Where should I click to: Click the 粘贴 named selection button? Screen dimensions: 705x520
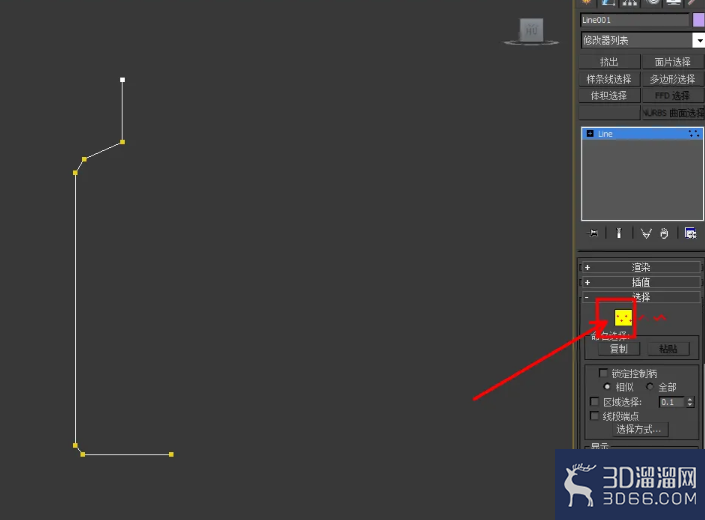[668, 349]
